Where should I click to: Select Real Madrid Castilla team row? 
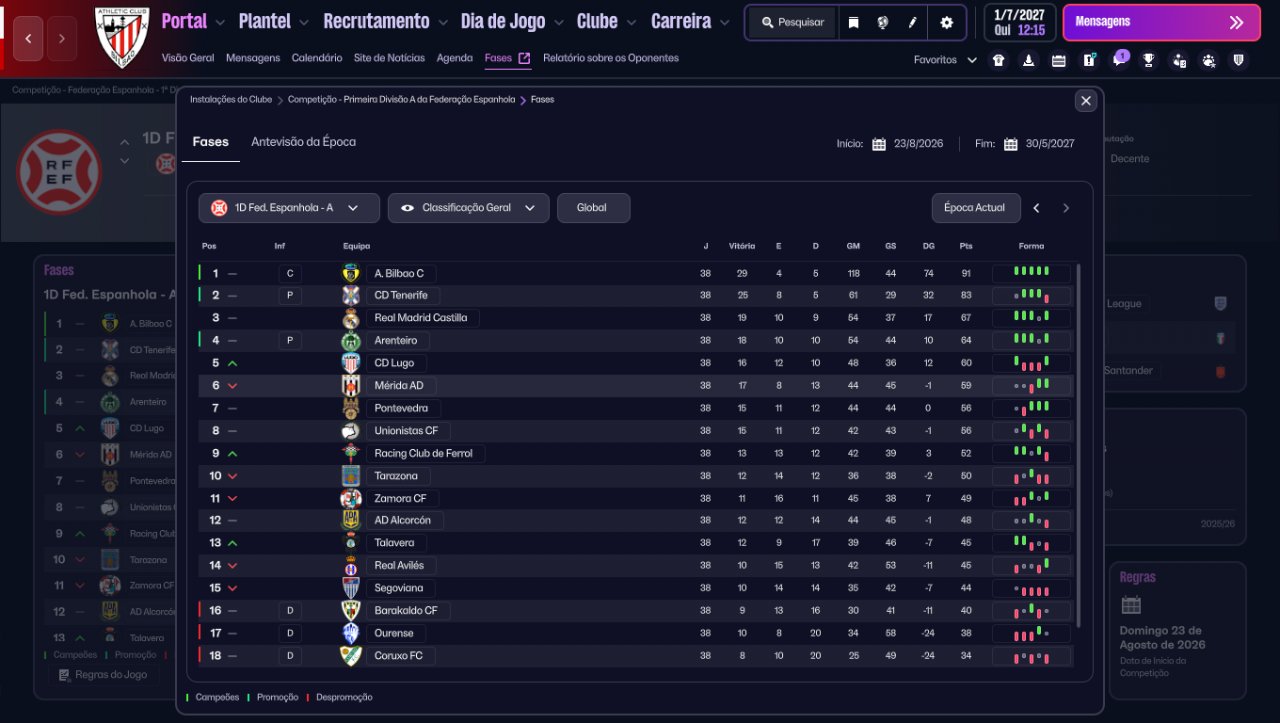(x=420, y=318)
